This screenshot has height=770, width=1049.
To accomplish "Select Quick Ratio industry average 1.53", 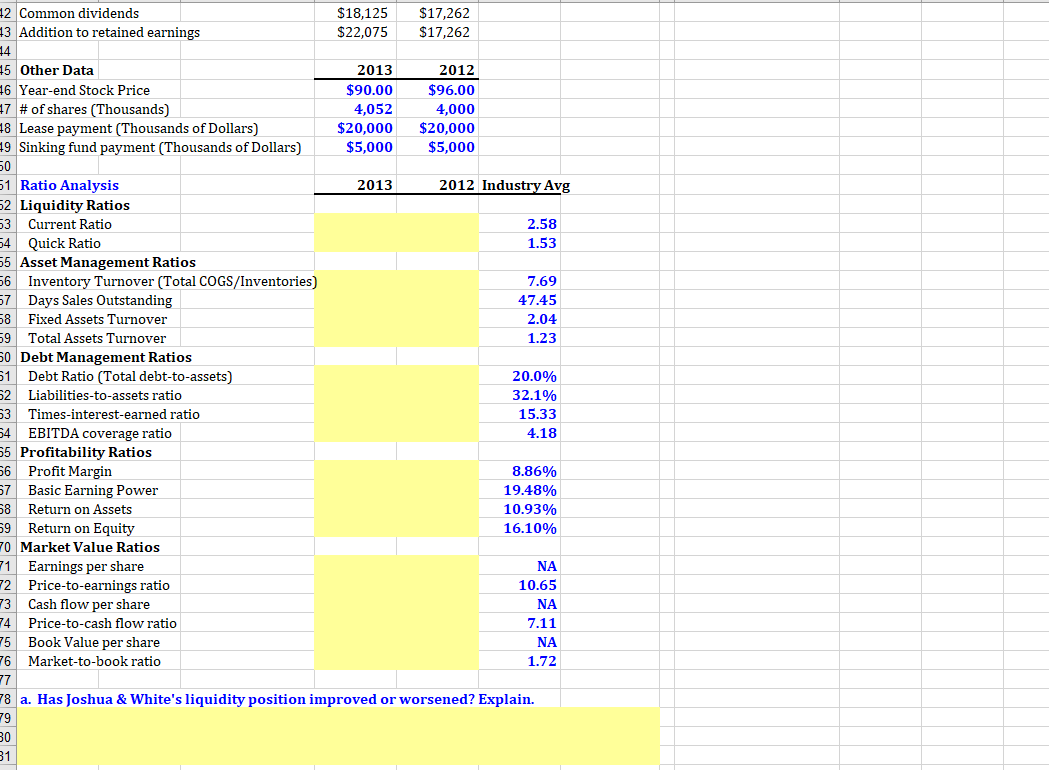I will click(542, 243).
